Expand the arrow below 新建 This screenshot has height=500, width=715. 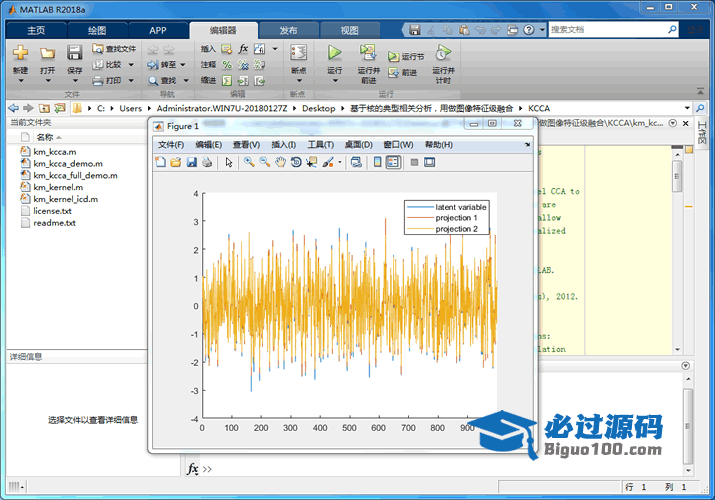tap(20, 81)
